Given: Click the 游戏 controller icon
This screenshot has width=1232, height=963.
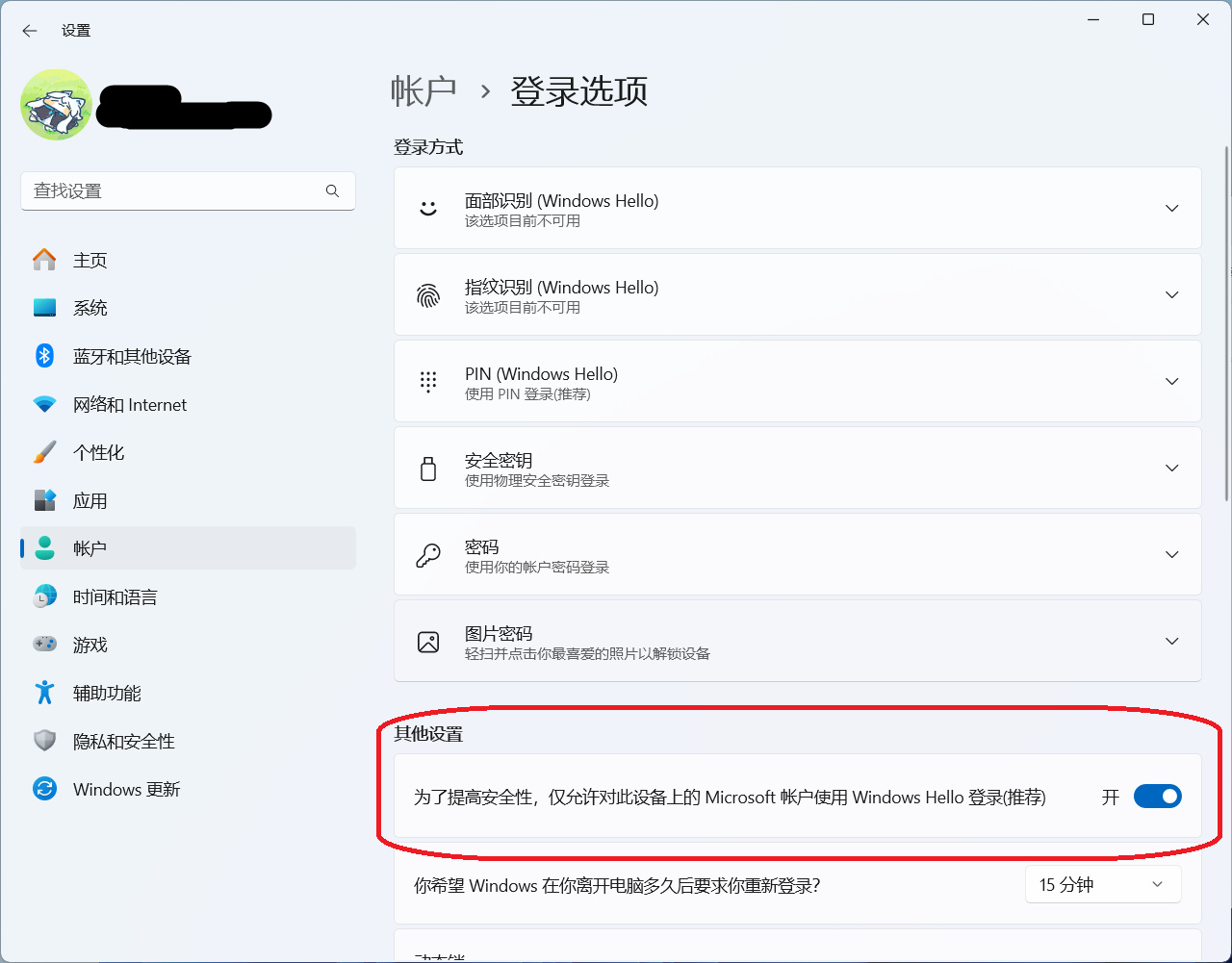Looking at the screenshot, I should click(44, 645).
